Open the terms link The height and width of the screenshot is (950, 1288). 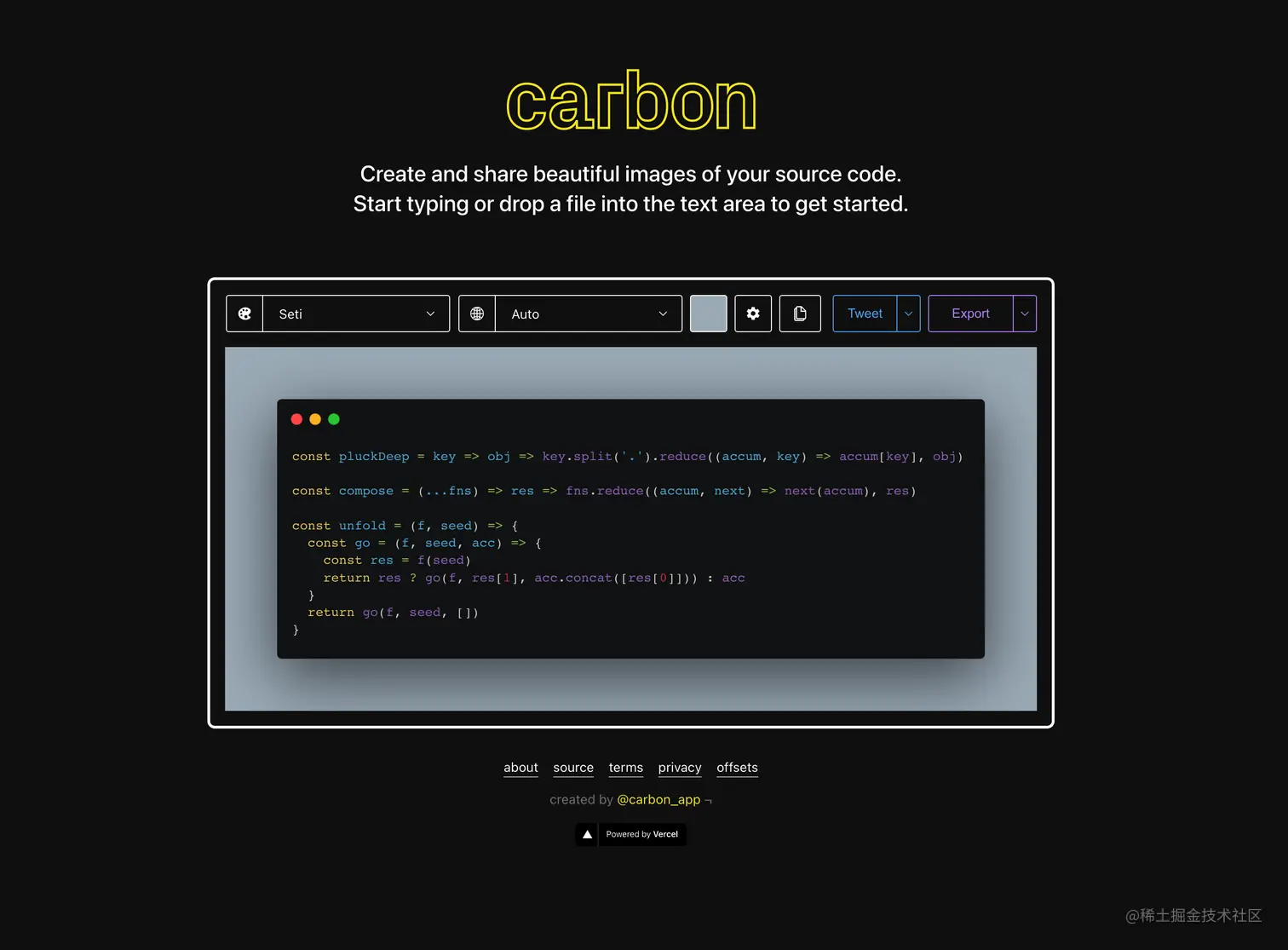(x=626, y=768)
